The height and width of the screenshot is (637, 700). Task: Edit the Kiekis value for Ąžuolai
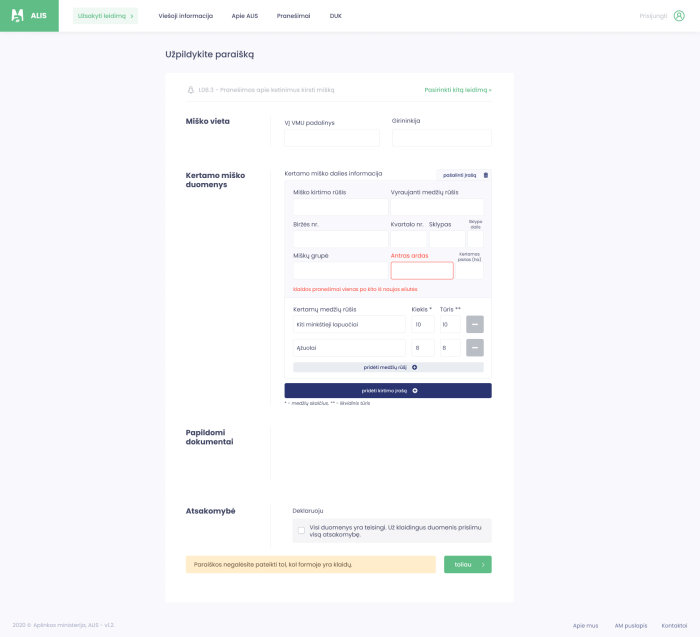(422, 348)
